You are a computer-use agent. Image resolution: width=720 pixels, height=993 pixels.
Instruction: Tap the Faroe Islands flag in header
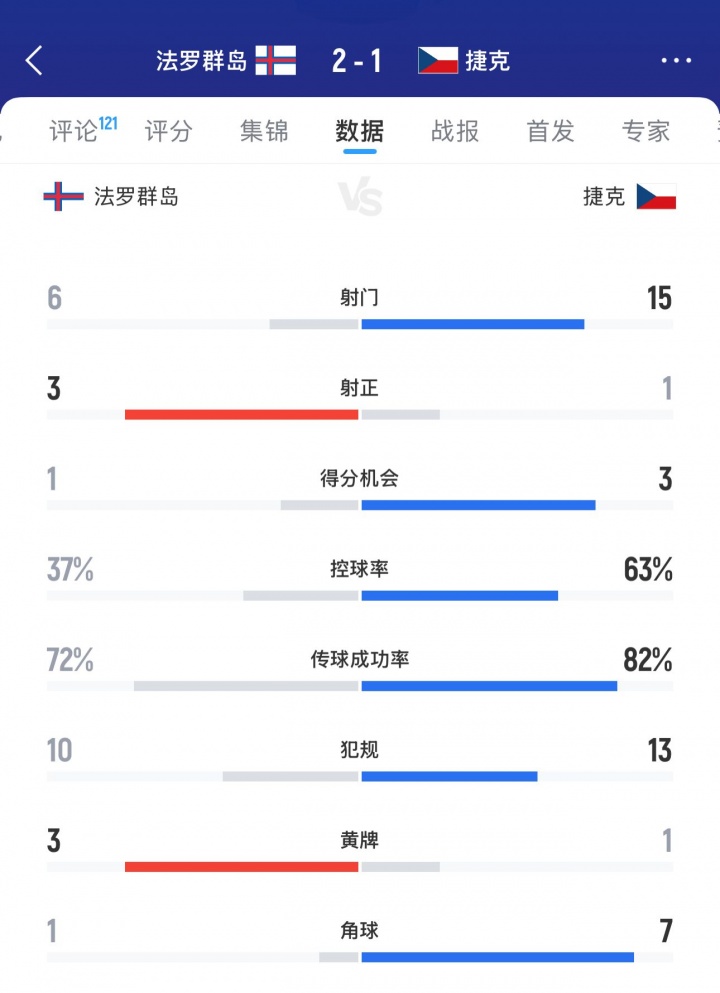[276, 60]
